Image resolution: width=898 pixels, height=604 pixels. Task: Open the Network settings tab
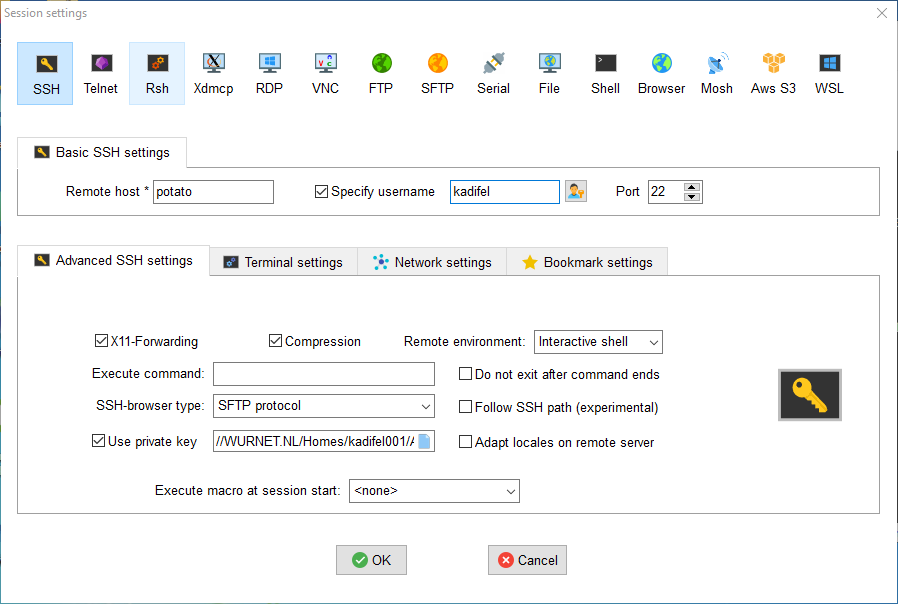click(432, 262)
